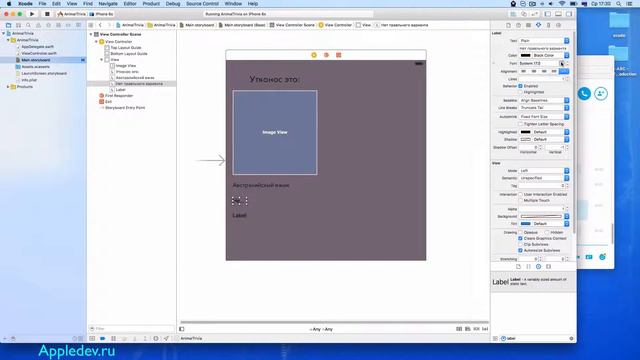
Task: Open the view Mode Left dropdown
Action: point(544,171)
